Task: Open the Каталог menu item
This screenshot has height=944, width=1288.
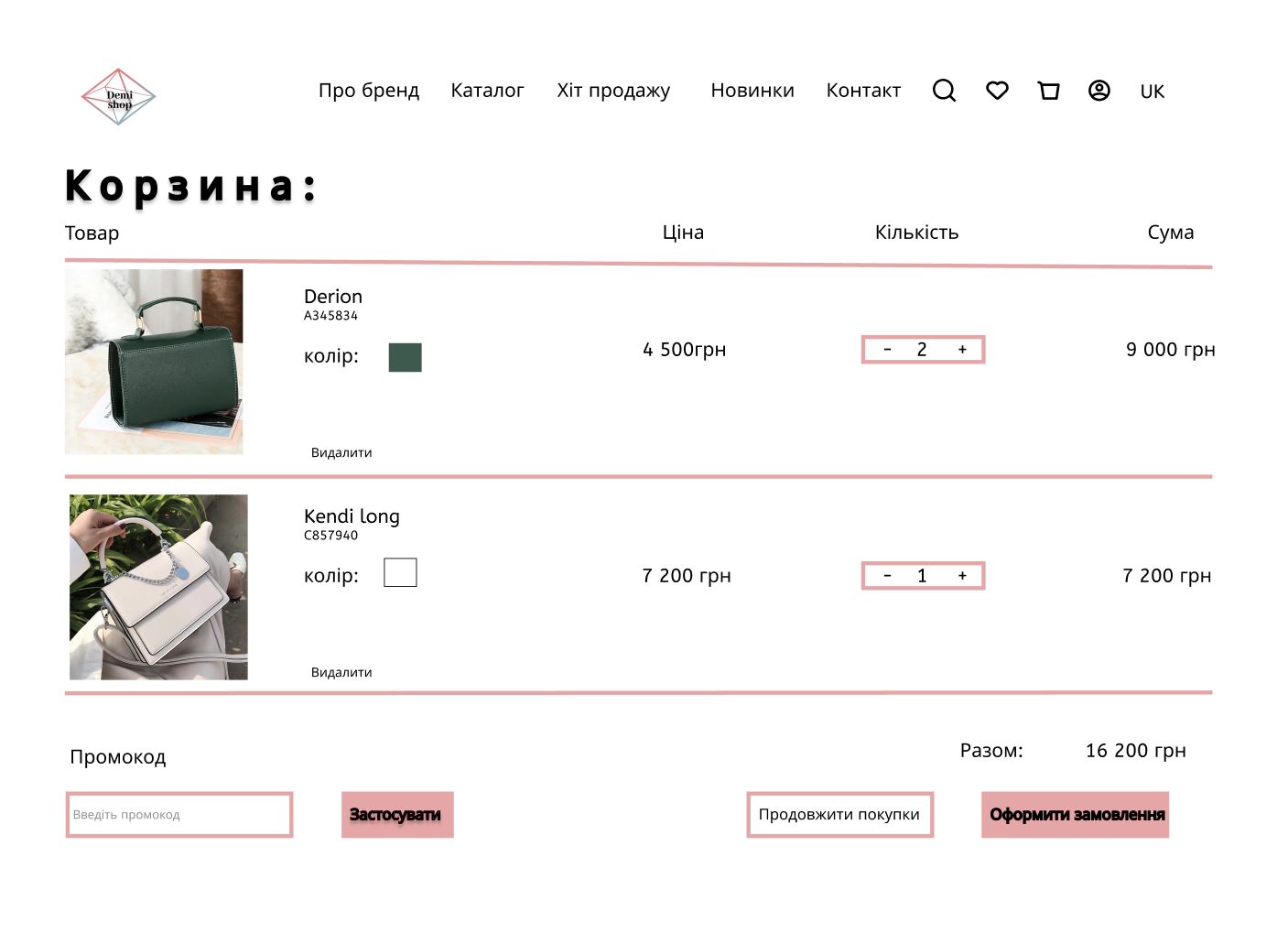Action: pyautogui.click(x=487, y=91)
